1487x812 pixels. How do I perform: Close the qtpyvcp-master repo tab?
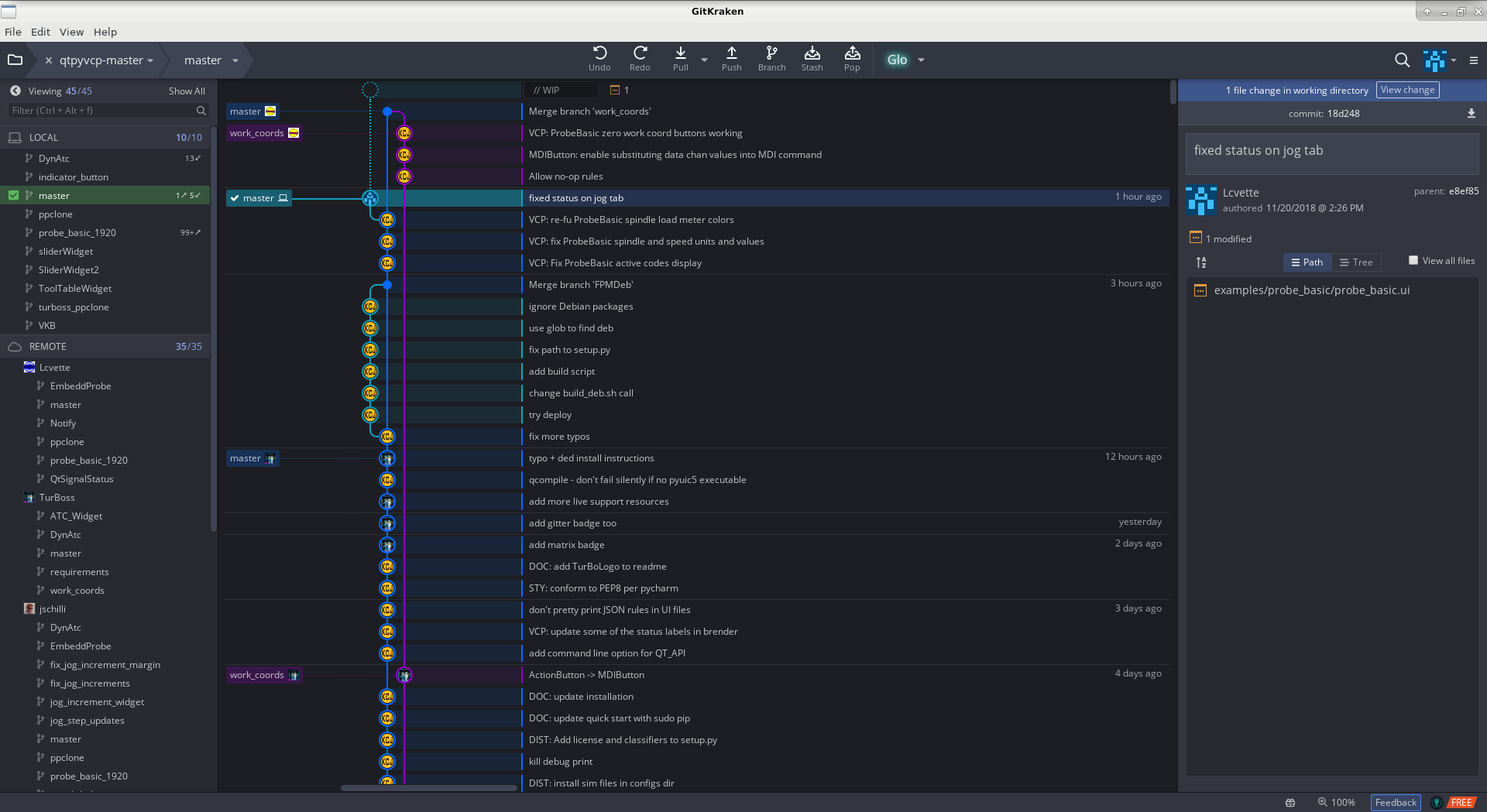(x=49, y=60)
